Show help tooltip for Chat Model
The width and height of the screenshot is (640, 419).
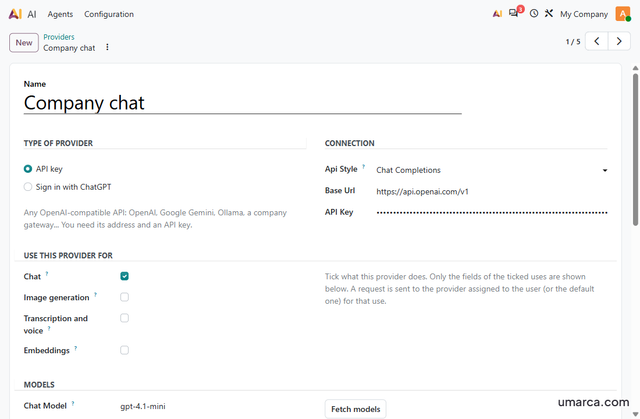[x=73, y=403]
